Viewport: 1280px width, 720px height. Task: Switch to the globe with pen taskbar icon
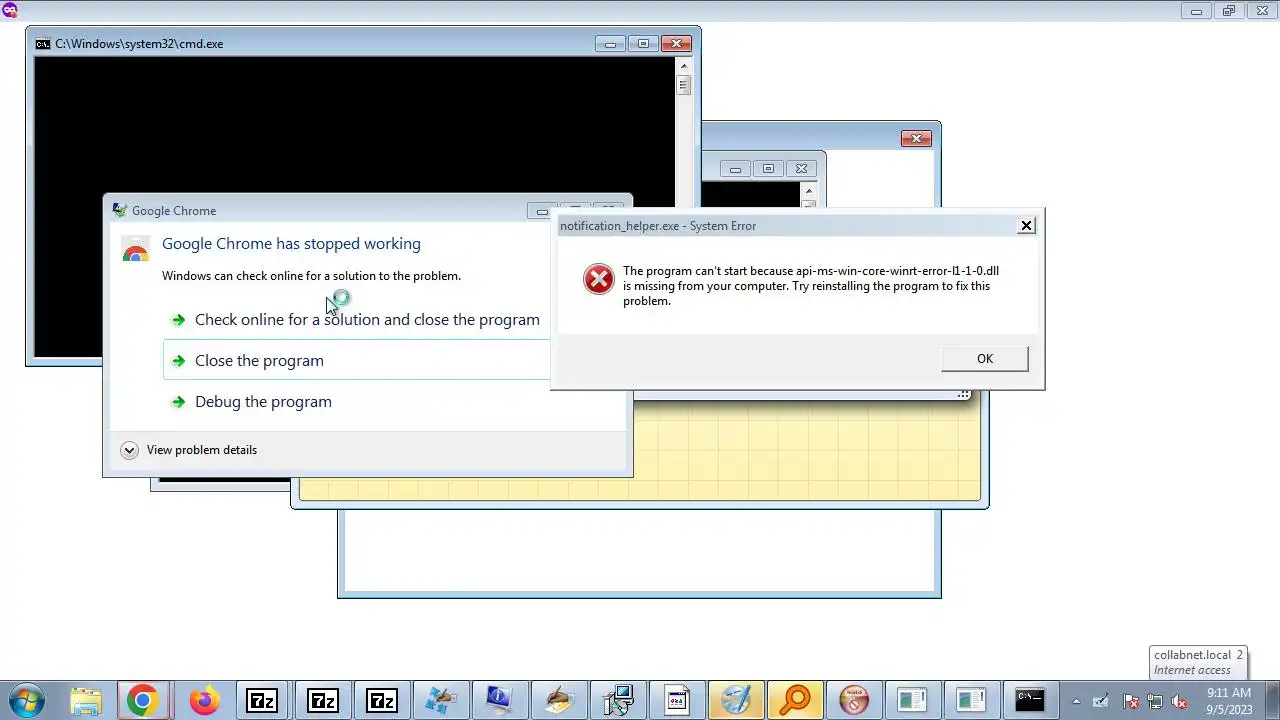(736, 700)
